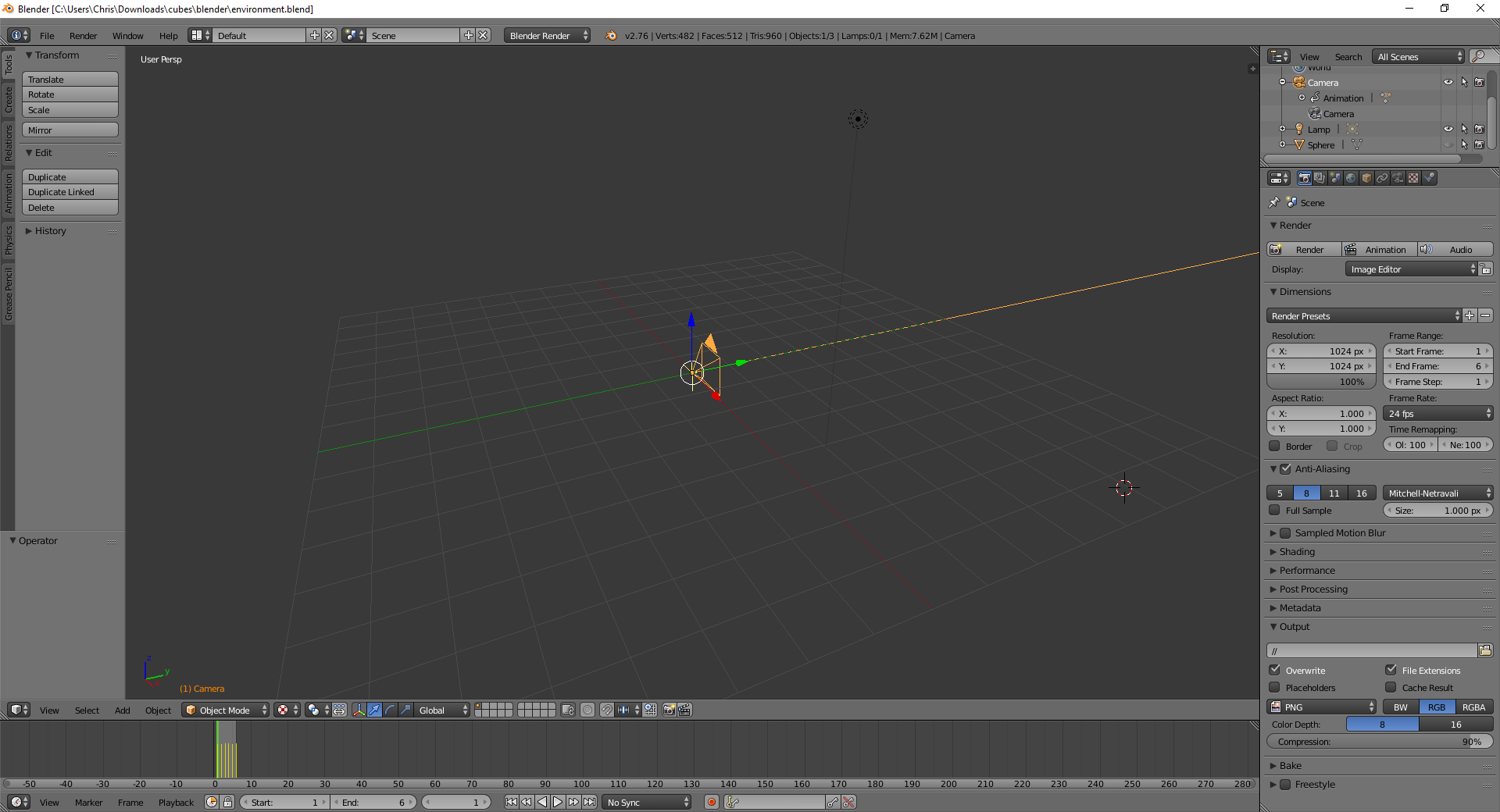
Task: Expand the Sphere tree item in outliner
Action: tap(1282, 144)
